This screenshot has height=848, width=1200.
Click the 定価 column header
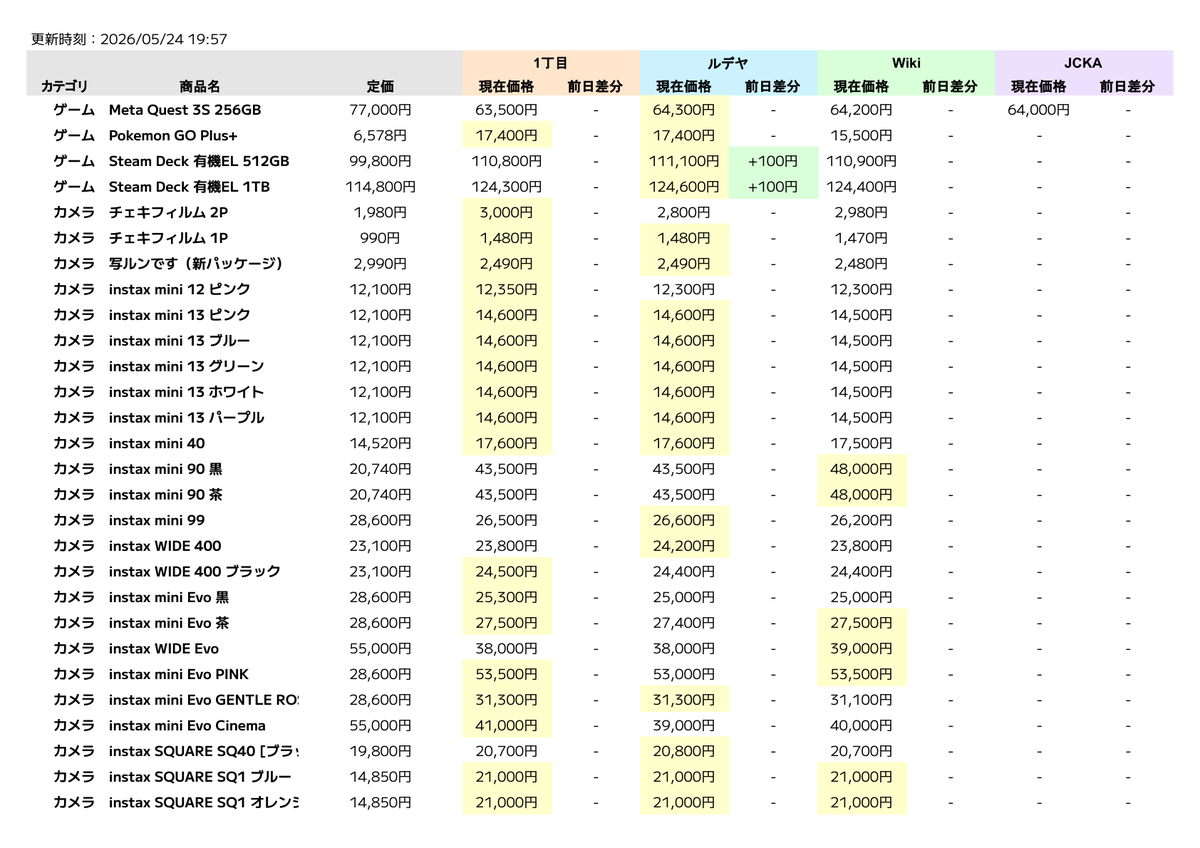[380, 86]
